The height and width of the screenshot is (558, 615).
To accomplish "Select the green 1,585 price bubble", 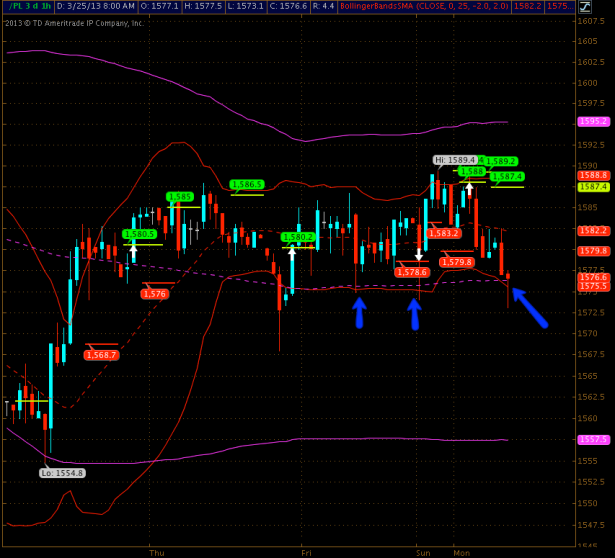I will pyautogui.click(x=180, y=197).
